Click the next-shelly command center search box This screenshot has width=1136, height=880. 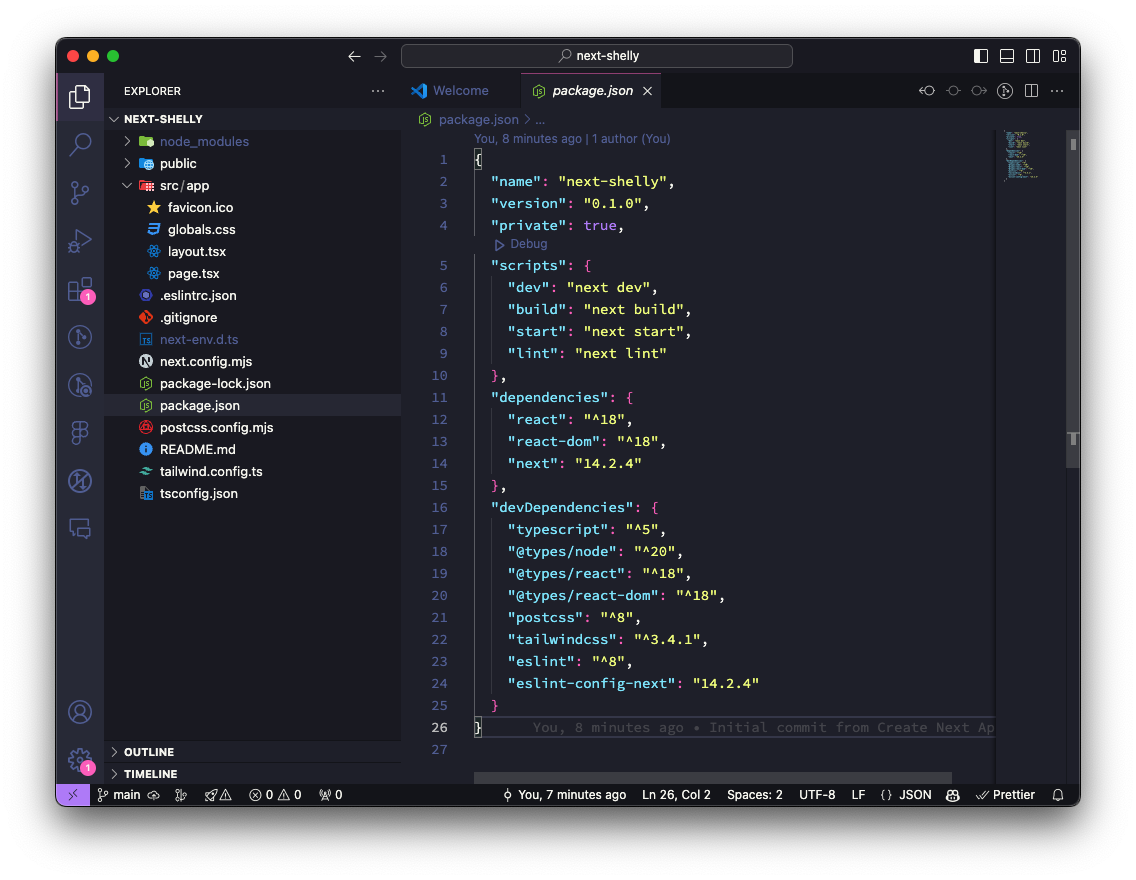pos(596,56)
